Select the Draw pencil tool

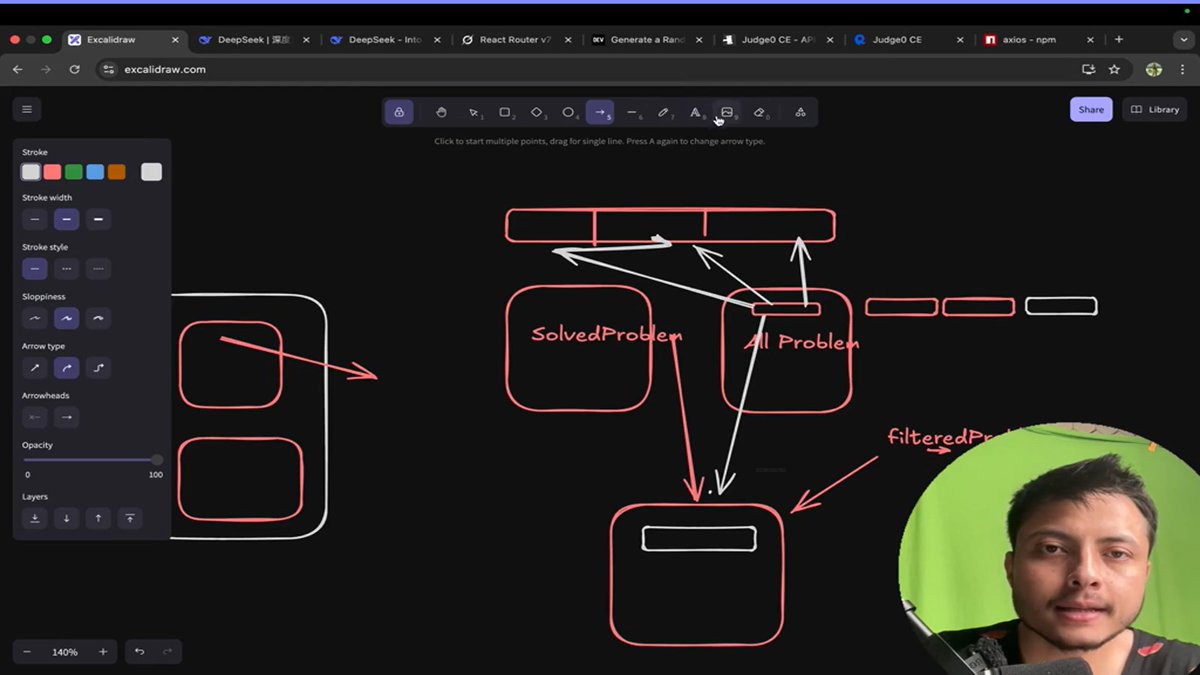pyautogui.click(x=663, y=112)
